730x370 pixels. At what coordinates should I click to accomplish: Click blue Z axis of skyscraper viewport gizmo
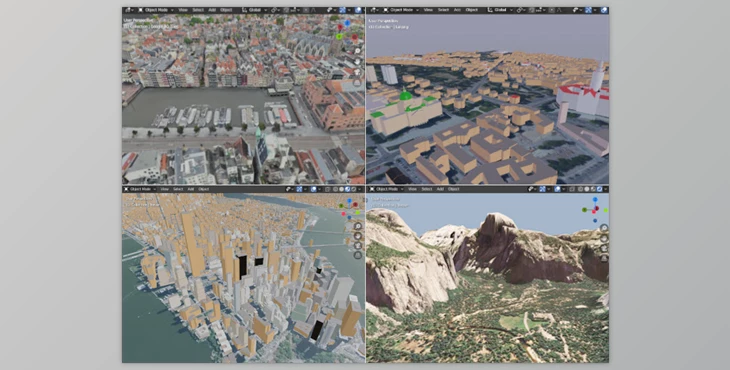click(350, 201)
